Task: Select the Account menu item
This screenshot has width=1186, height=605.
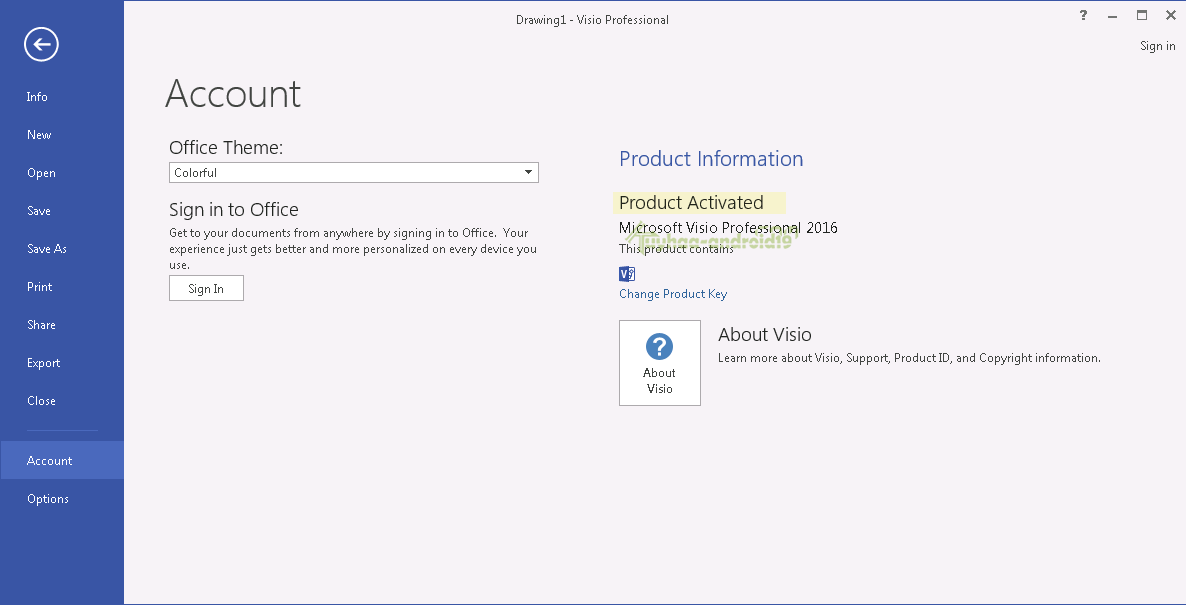Action: (61, 461)
